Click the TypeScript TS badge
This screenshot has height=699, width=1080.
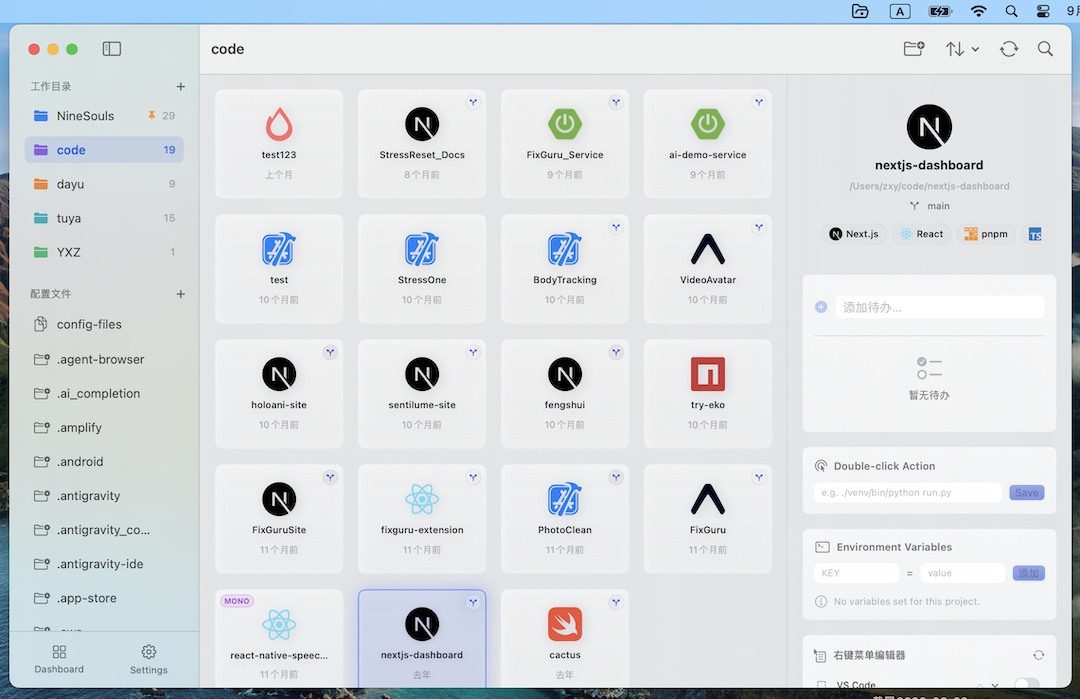tap(1035, 234)
